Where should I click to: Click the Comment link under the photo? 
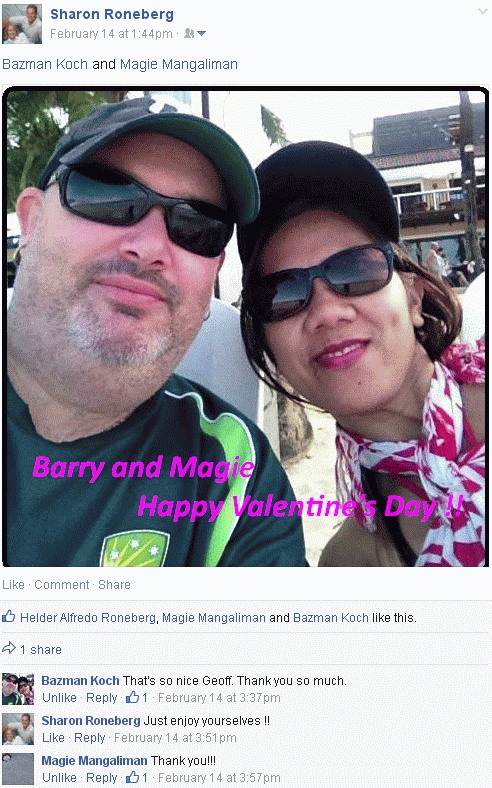pyautogui.click(x=61, y=584)
